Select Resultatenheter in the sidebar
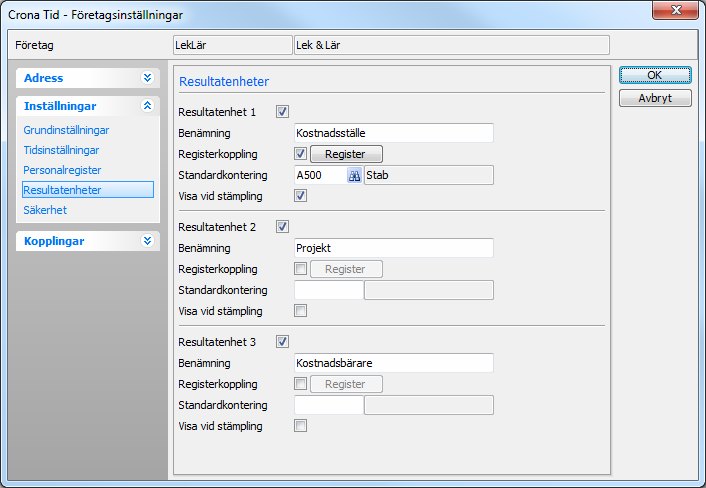The height and width of the screenshot is (488, 706). [x=88, y=190]
